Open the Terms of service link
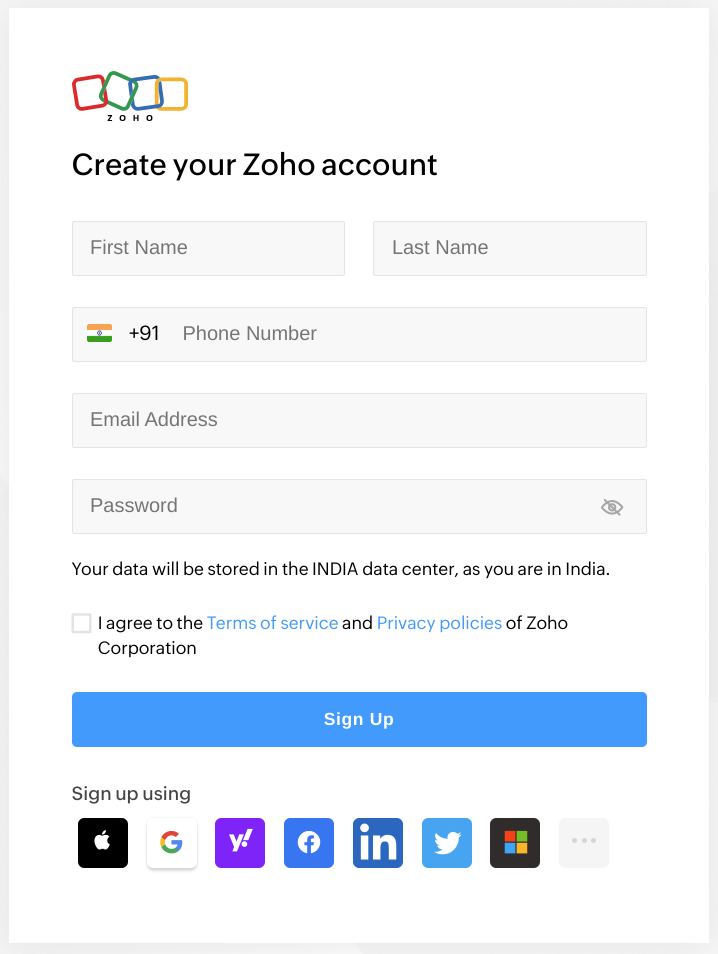This screenshot has width=718, height=954. (272, 623)
